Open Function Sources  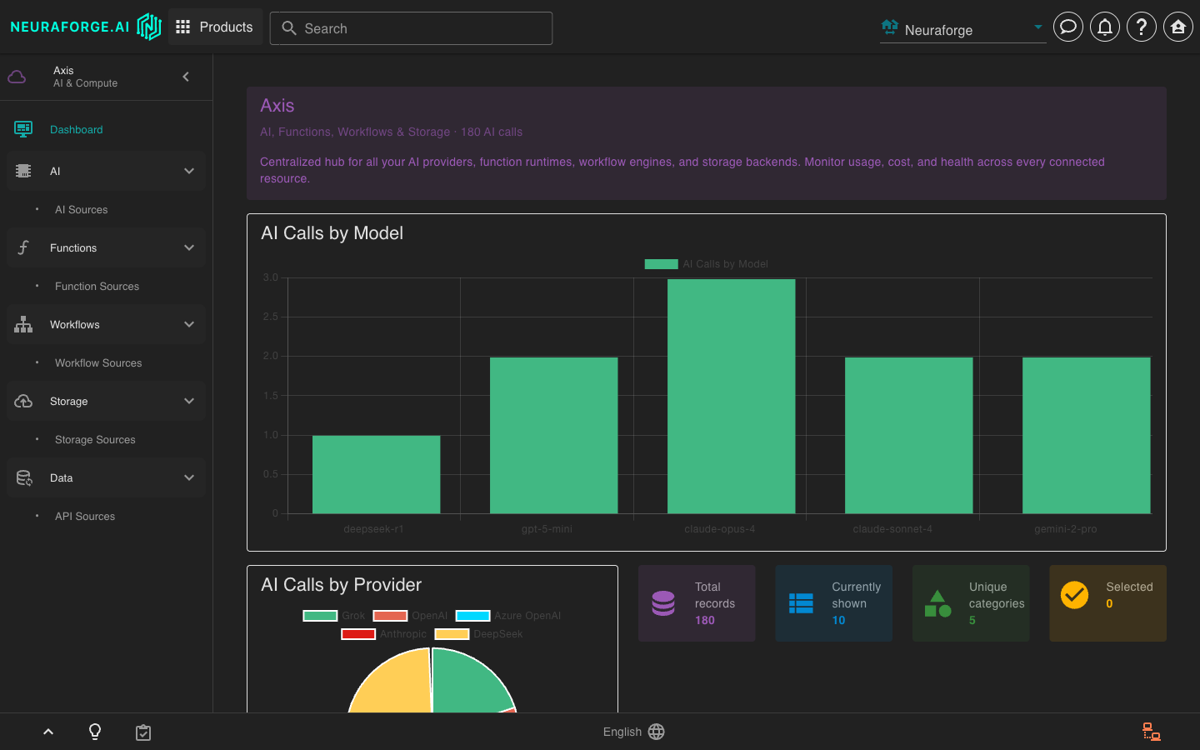[x=97, y=286]
